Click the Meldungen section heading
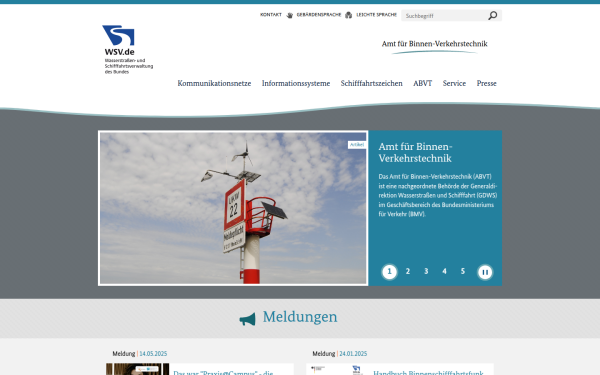The height and width of the screenshot is (375, 600). 300,317
